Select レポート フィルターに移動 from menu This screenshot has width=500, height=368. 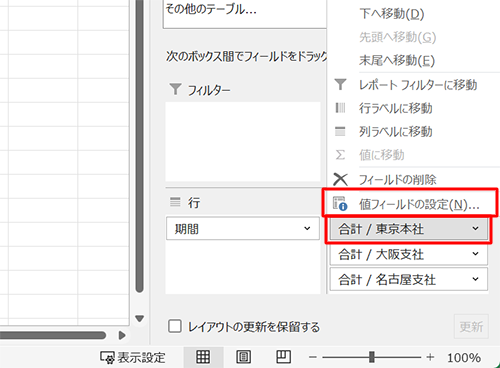418,85
